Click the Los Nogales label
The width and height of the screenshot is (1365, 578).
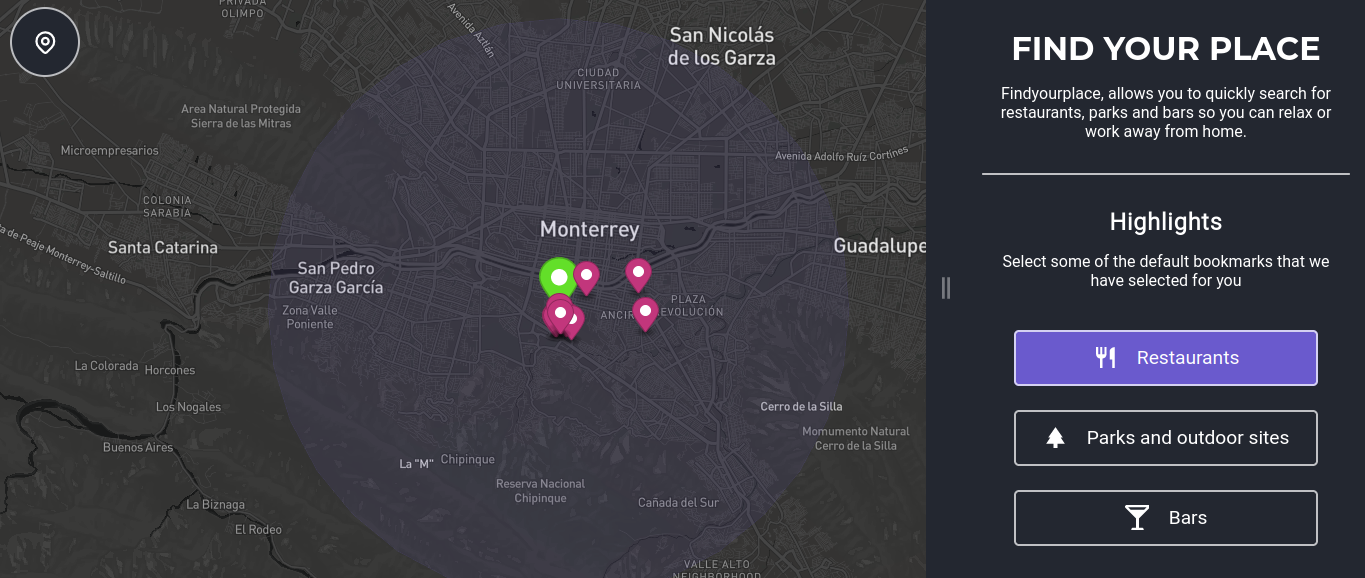point(189,407)
